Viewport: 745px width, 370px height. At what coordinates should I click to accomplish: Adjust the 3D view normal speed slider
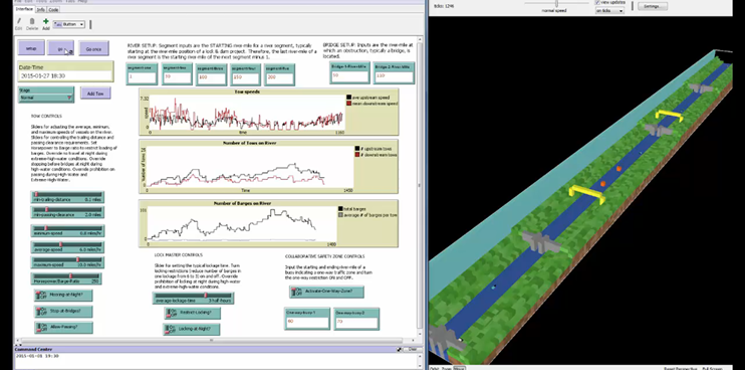click(556, 4)
